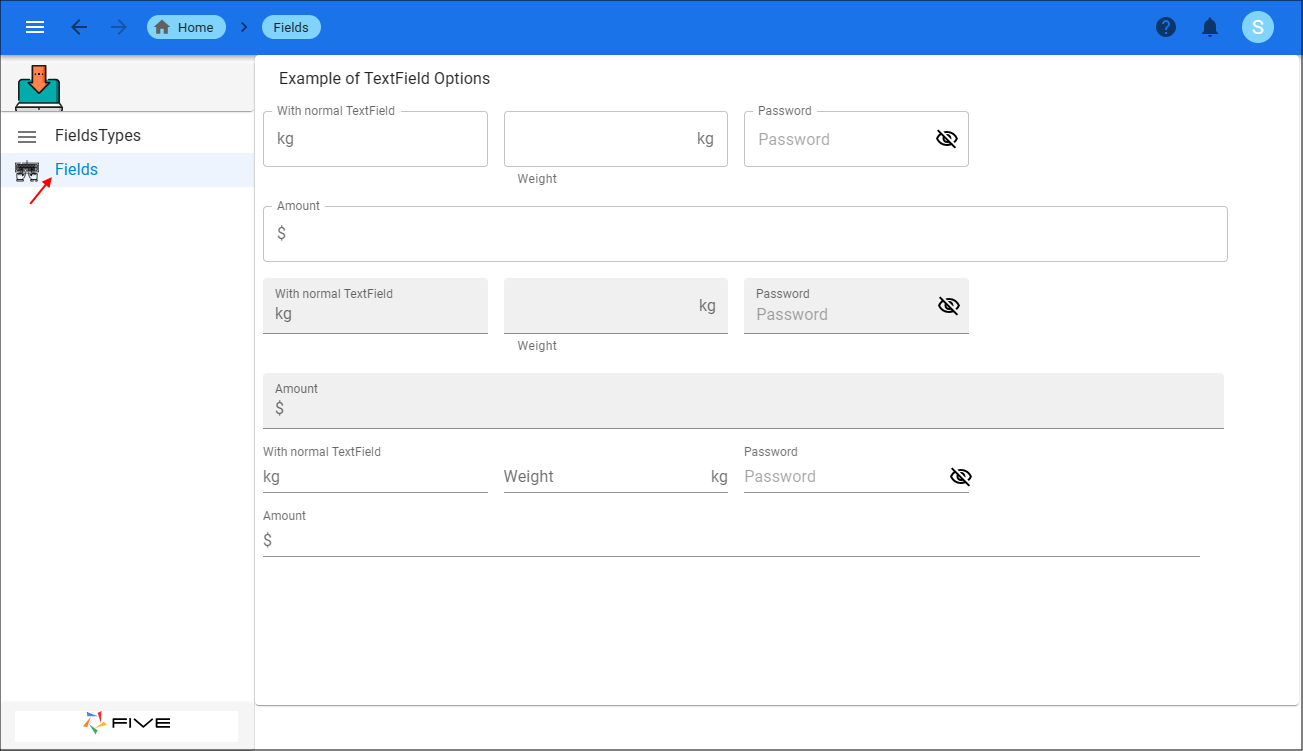The width and height of the screenshot is (1303, 751).
Task: Open the user avatar menu
Action: click(x=1258, y=27)
